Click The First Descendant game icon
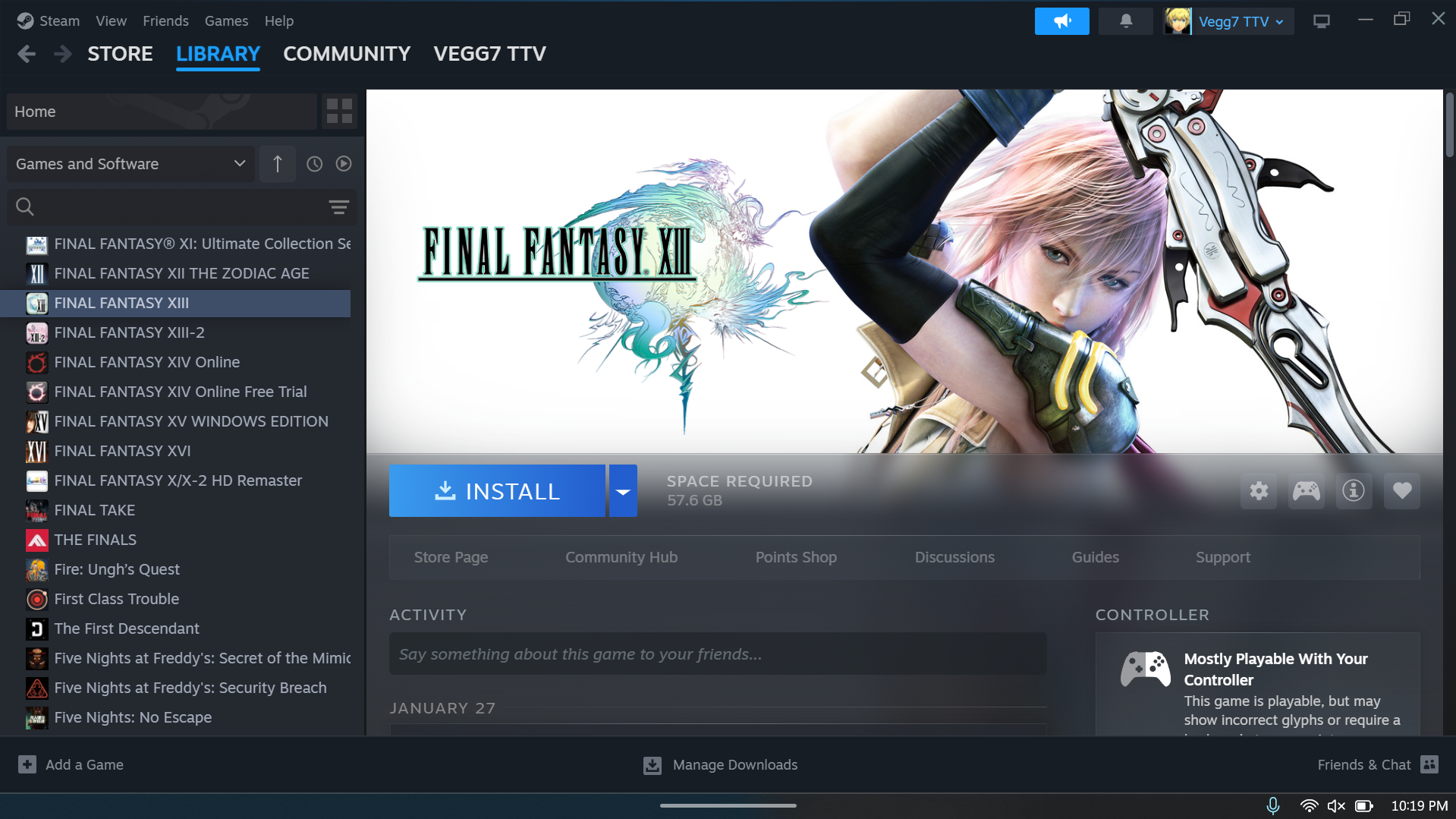The width and height of the screenshot is (1456, 819). tap(36, 629)
